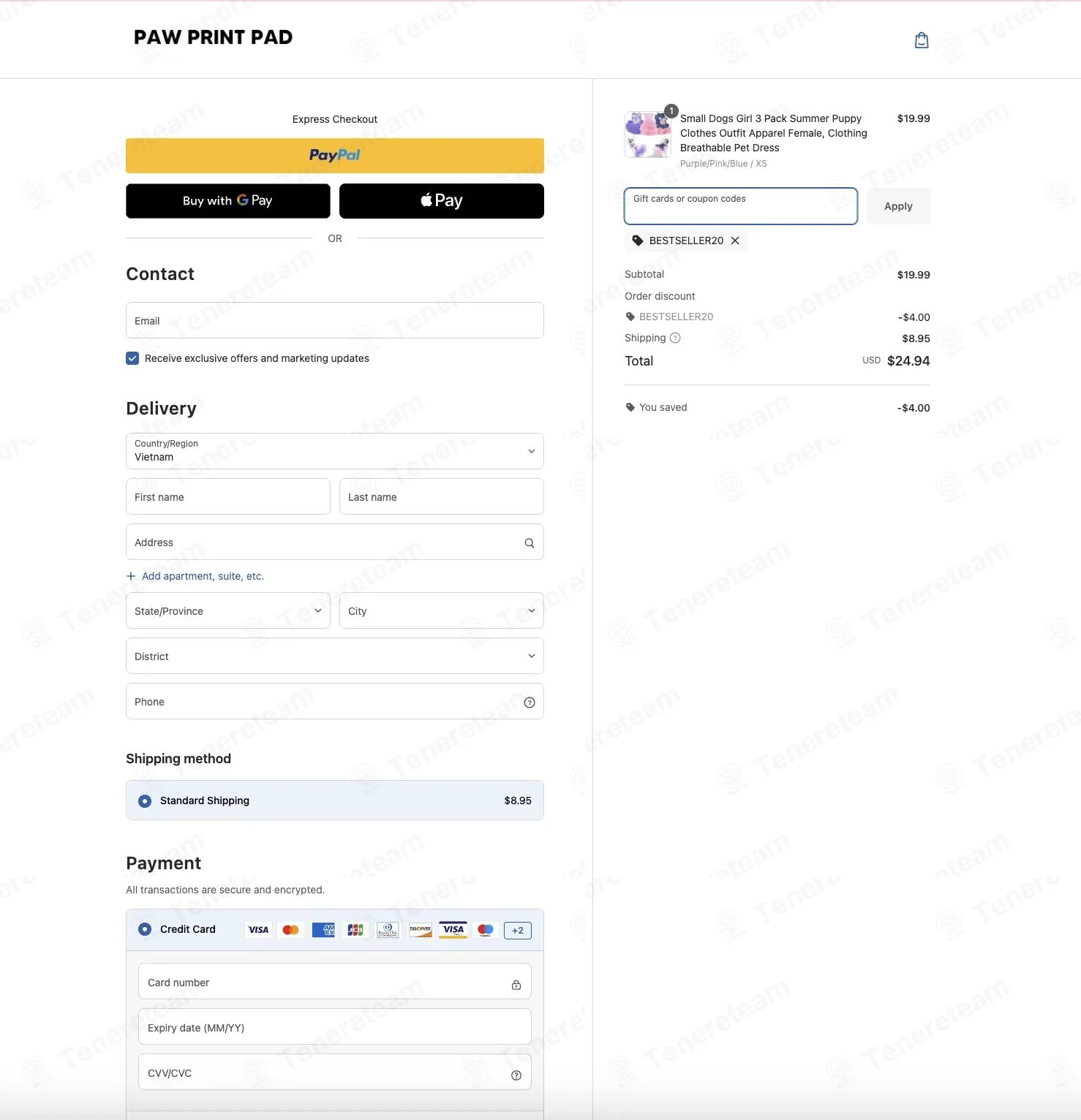Viewport: 1081px width, 1120px height.
Task: Open the CVV/CVC help icon
Action: point(516,1075)
